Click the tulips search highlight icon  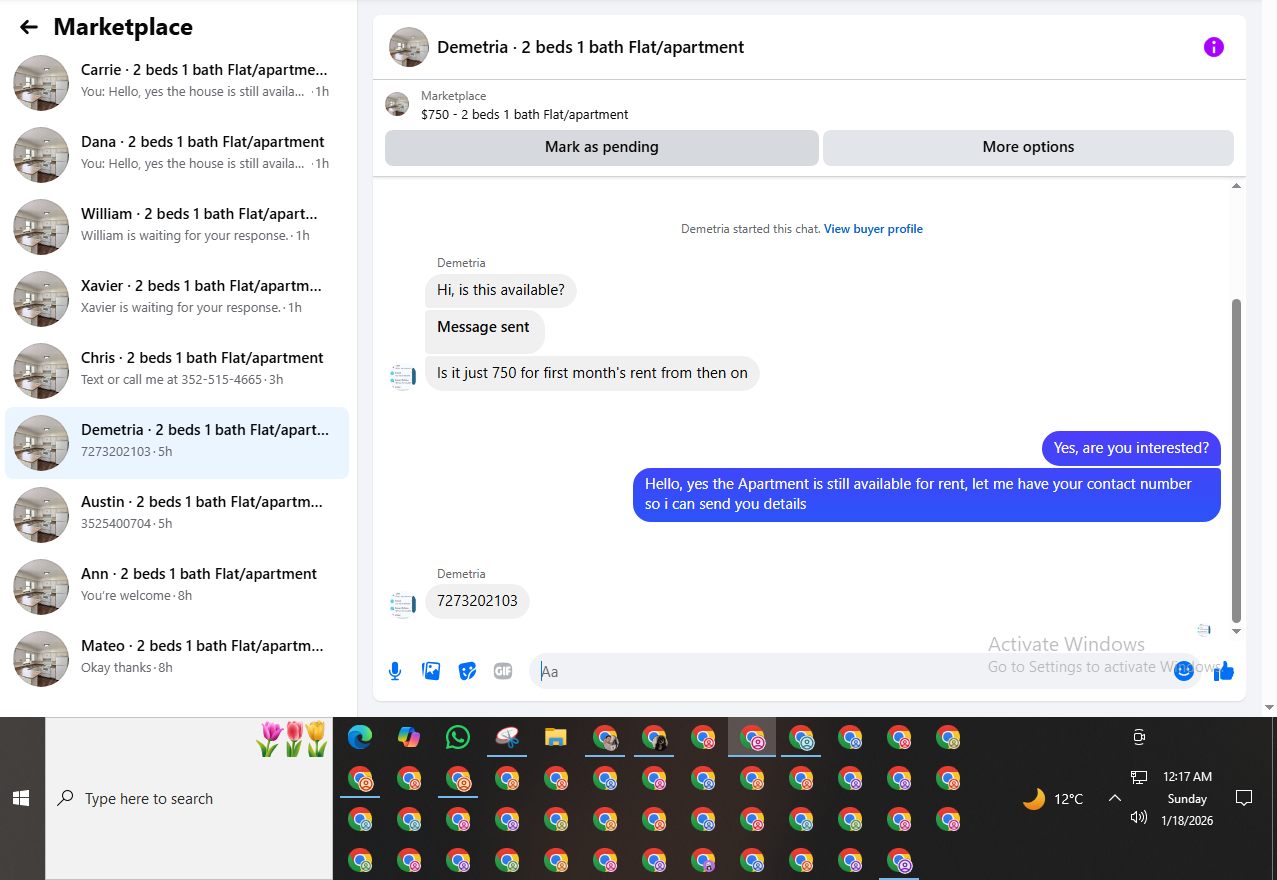292,738
